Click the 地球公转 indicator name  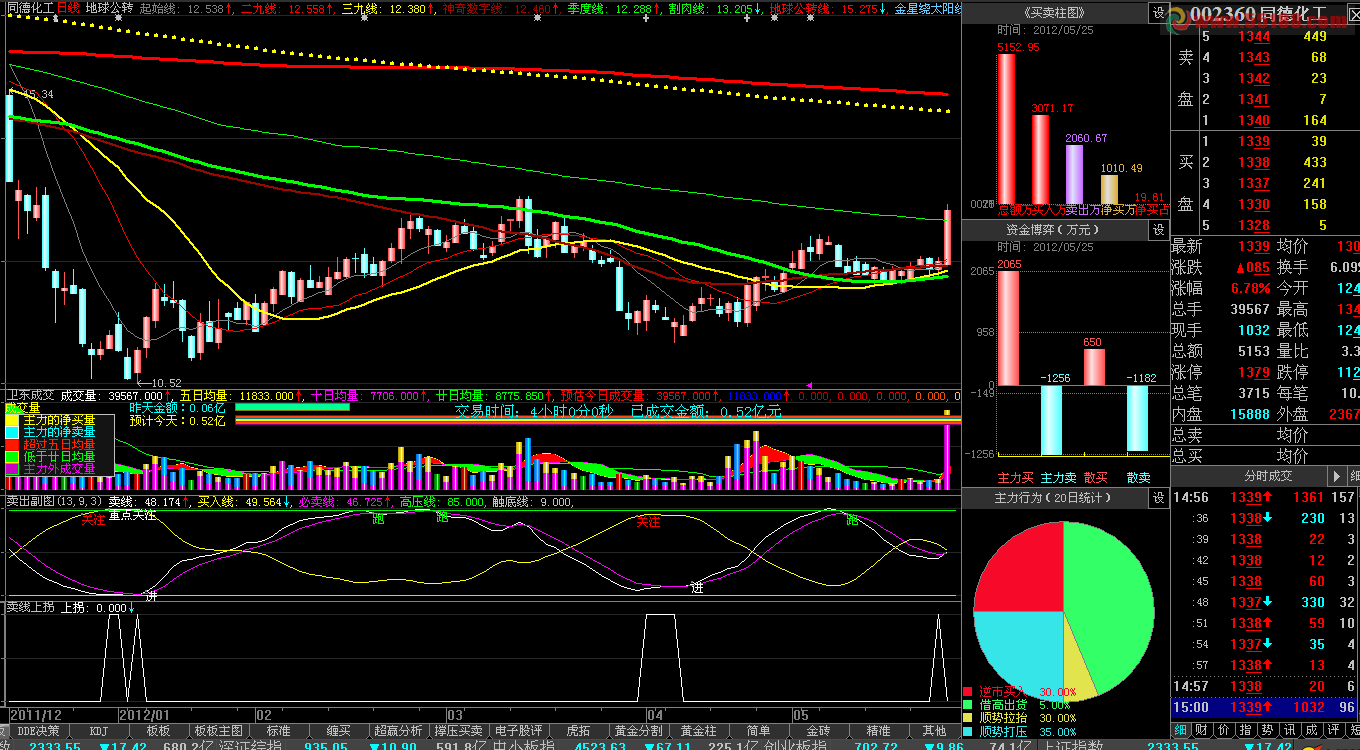pos(109,8)
